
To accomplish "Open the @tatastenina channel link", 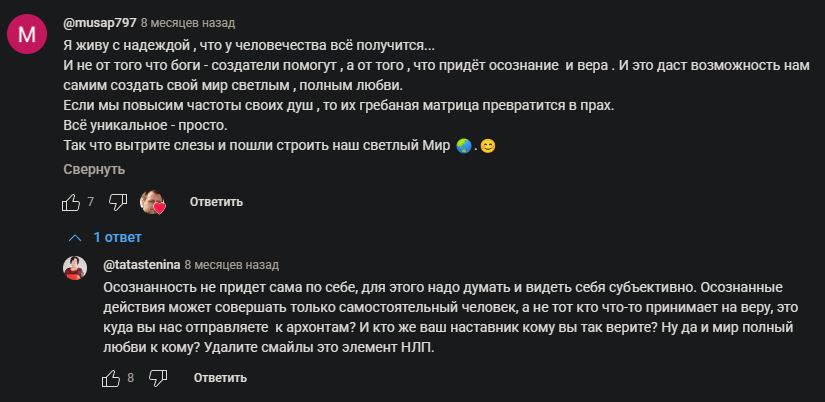I will (143, 265).
